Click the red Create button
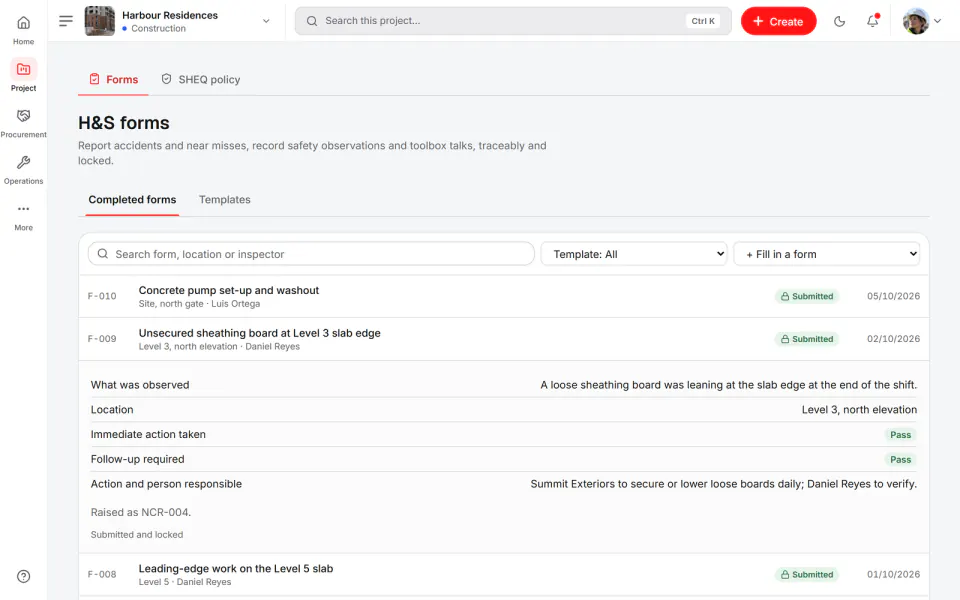Viewport: 960px width, 600px height. tap(778, 21)
